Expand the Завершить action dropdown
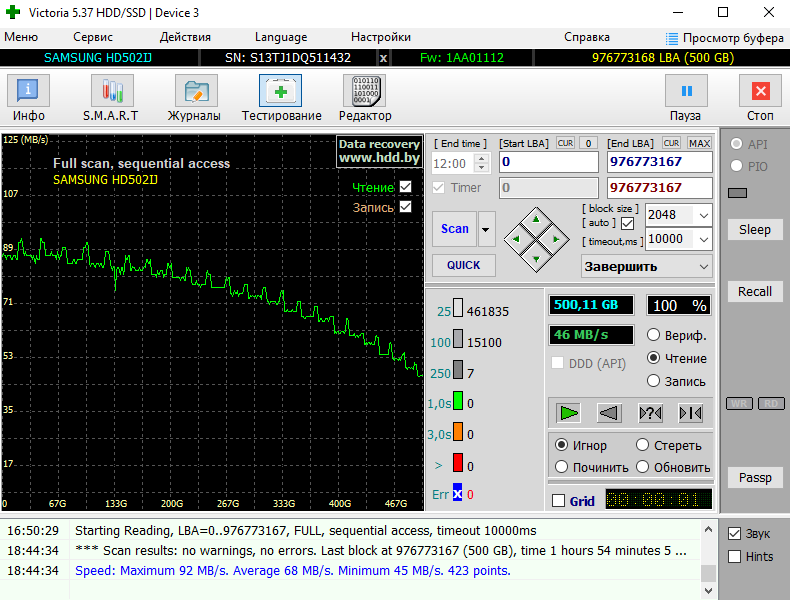The width and height of the screenshot is (790, 600). pyautogui.click(x=703, y=267)
